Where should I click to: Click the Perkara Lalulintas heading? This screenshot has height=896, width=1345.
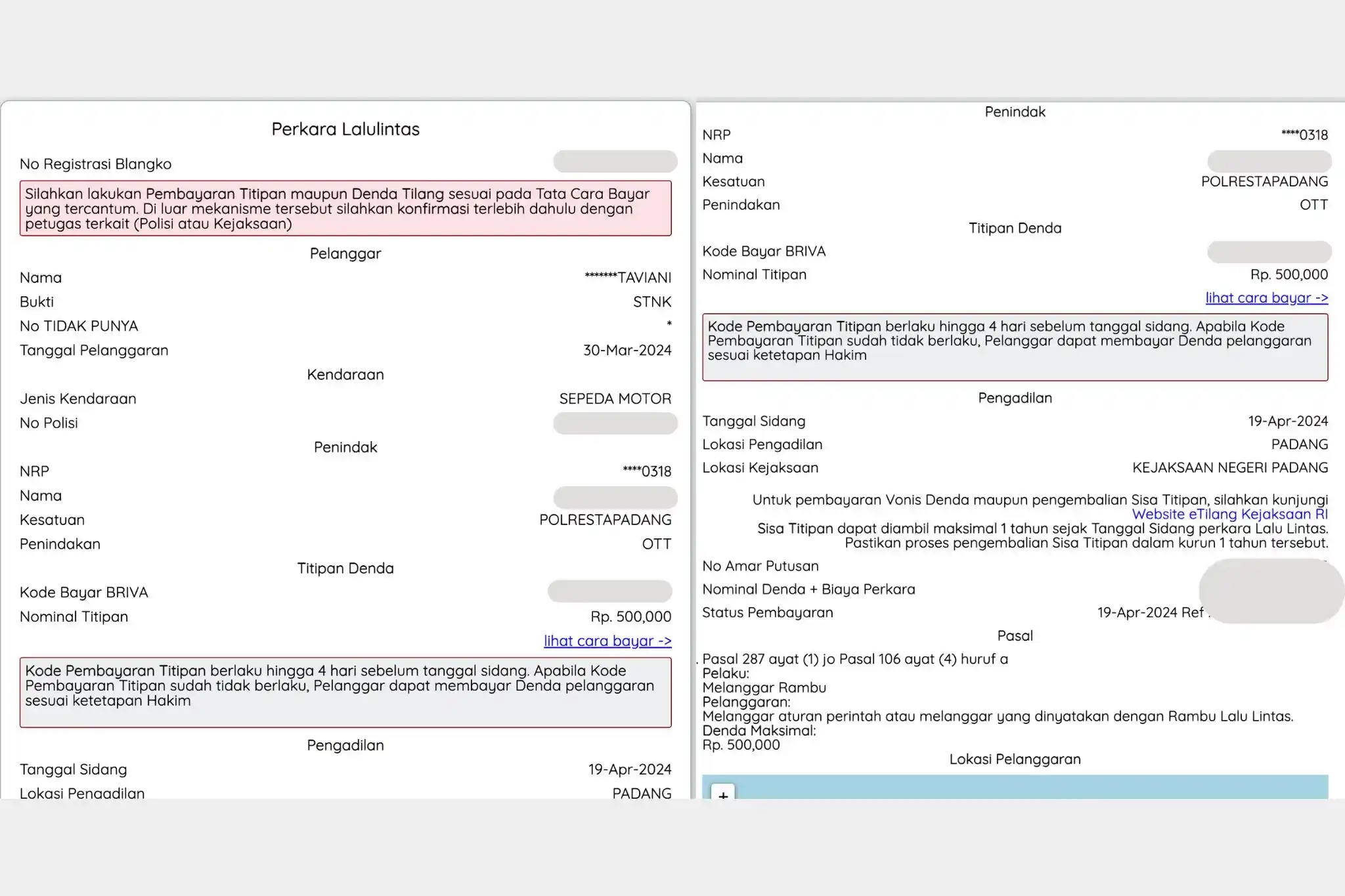coord(345,129)
